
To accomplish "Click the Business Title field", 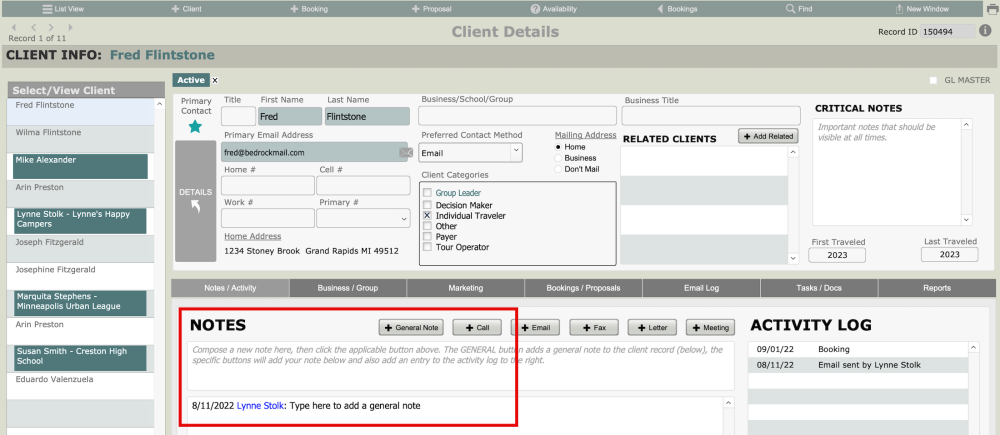I will click(710, 115).
